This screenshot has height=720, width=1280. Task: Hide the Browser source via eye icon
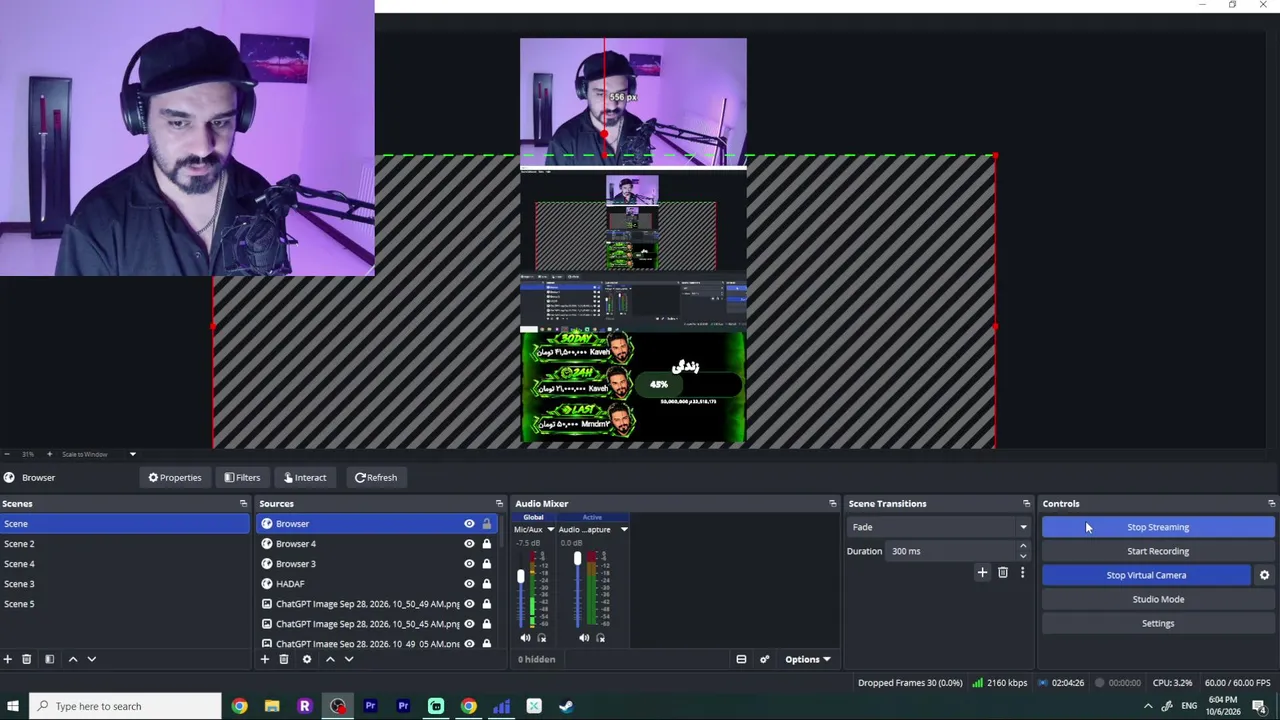tap(469, 524)
